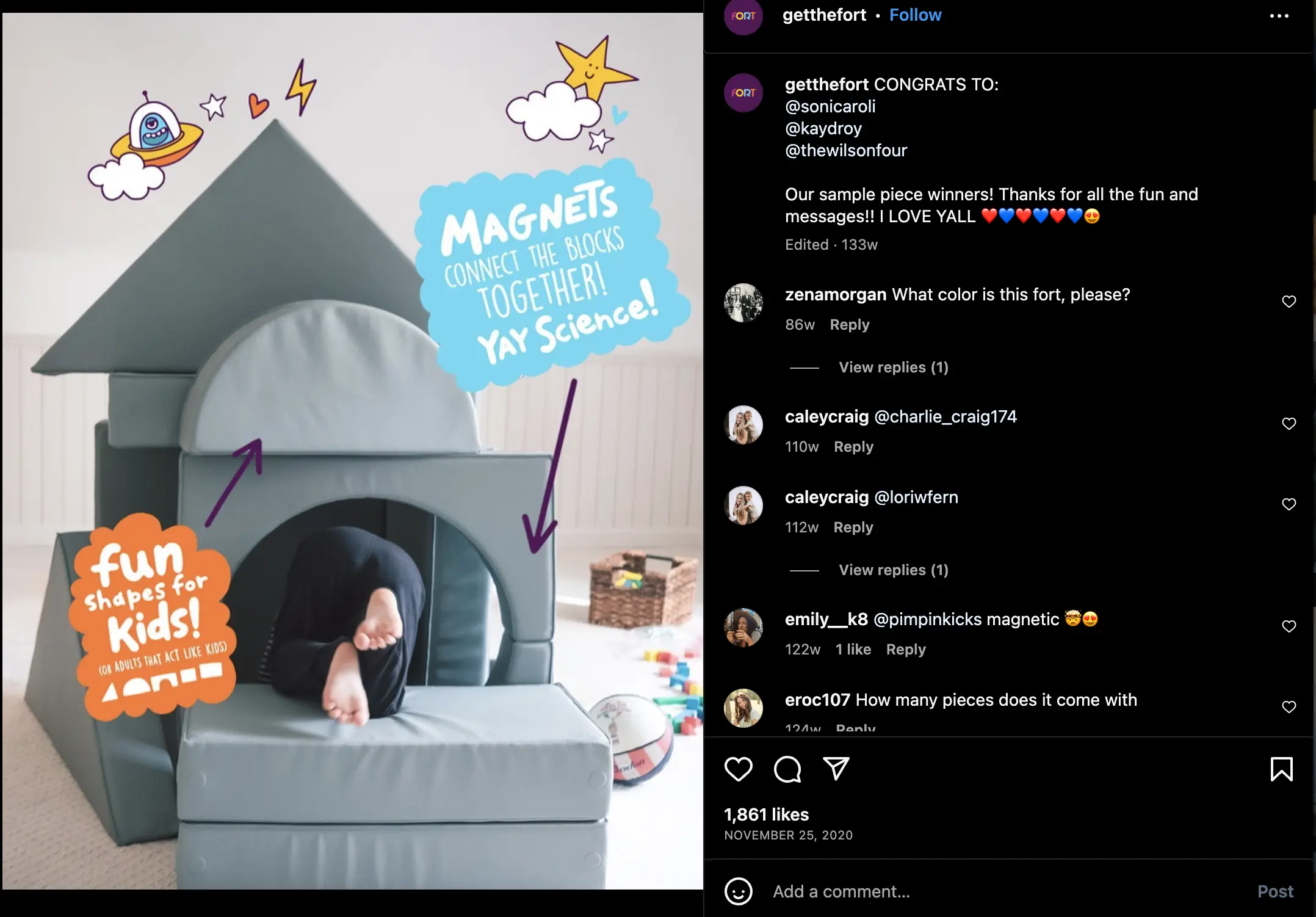Image resolution: width=1316 pixels, height=917 pixels.
Task: Like emily__k8's magnetic comment
Action: tap(1289, 626)
